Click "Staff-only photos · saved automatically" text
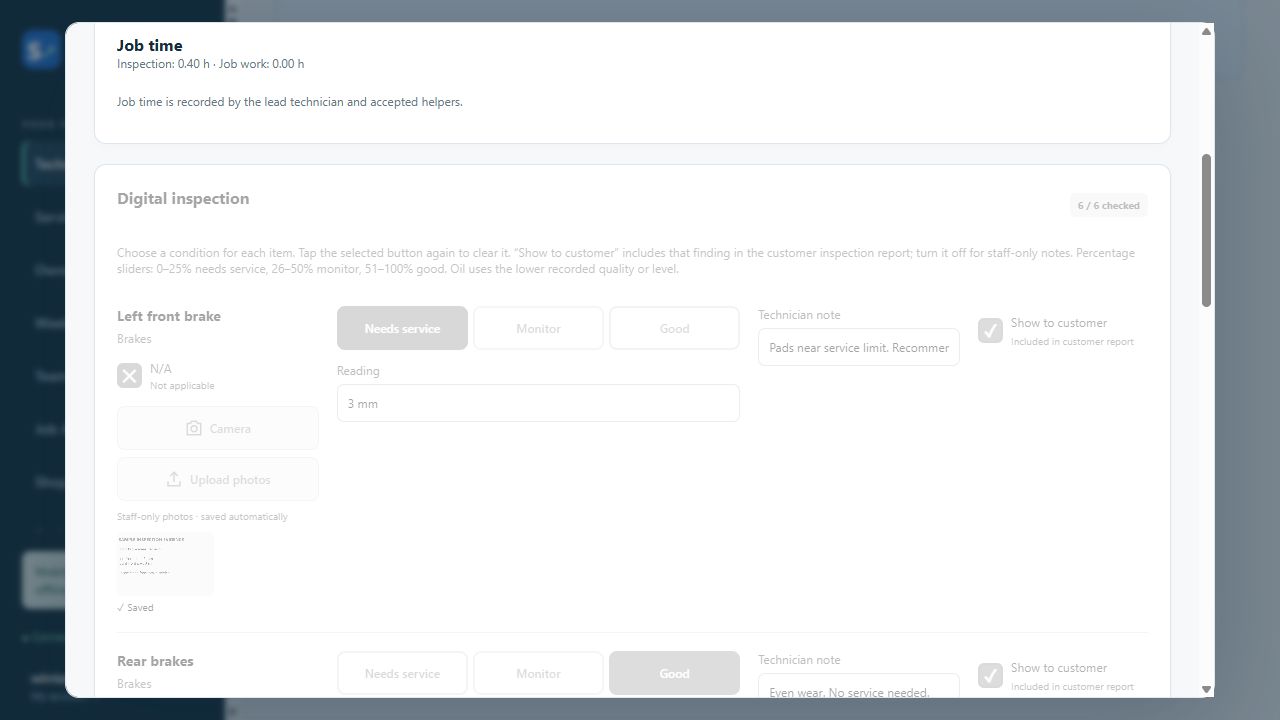This screenshot has height=720, width=1280. [202, 517]
